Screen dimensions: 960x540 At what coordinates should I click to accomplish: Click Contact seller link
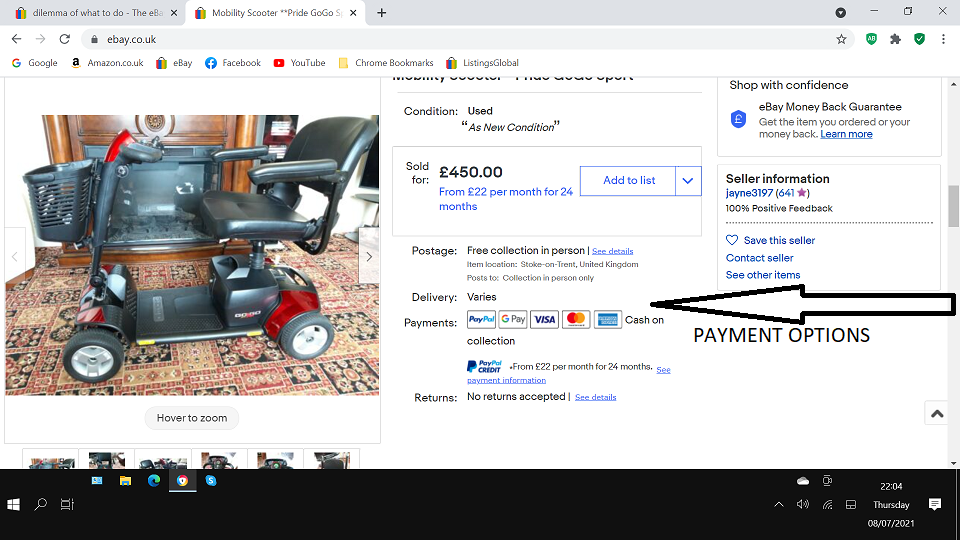coord(759,258)
